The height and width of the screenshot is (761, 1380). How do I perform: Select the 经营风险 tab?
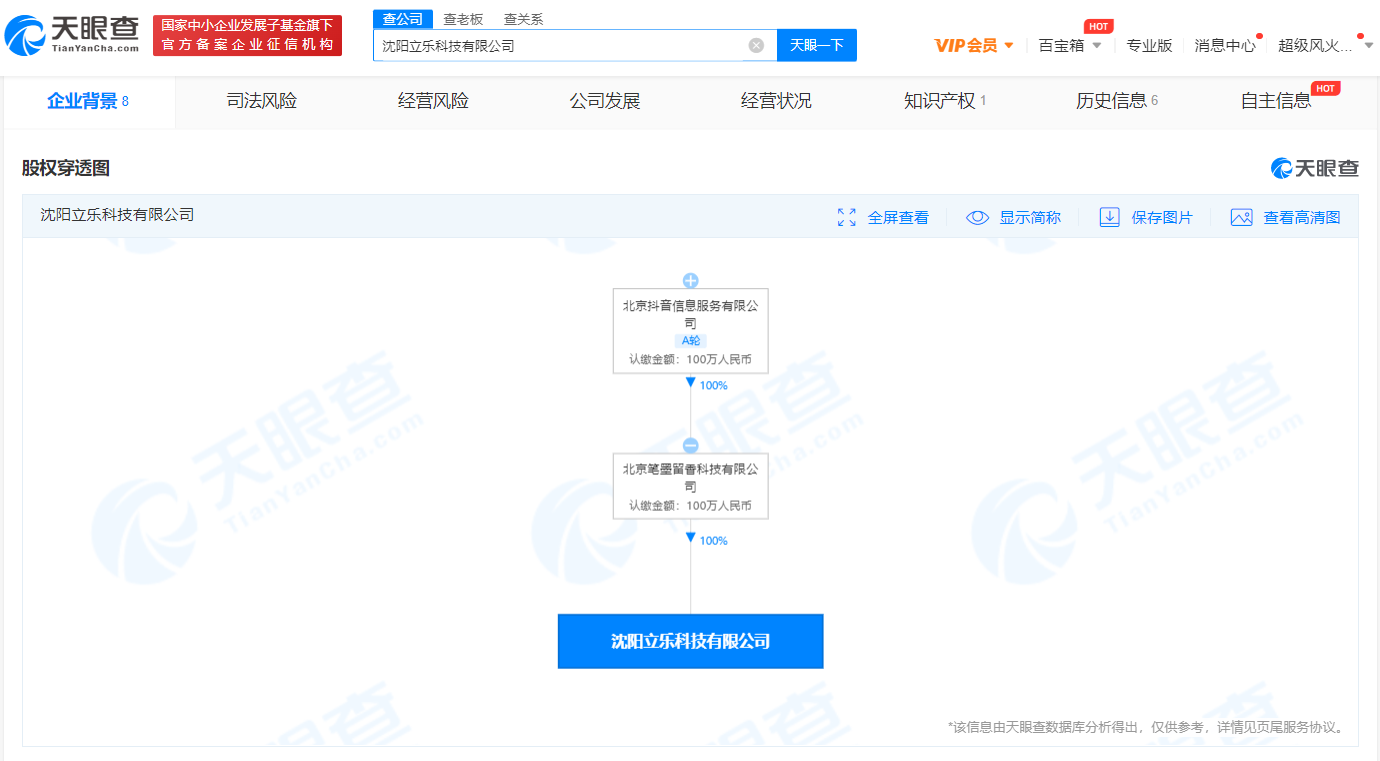coord(433,101)
